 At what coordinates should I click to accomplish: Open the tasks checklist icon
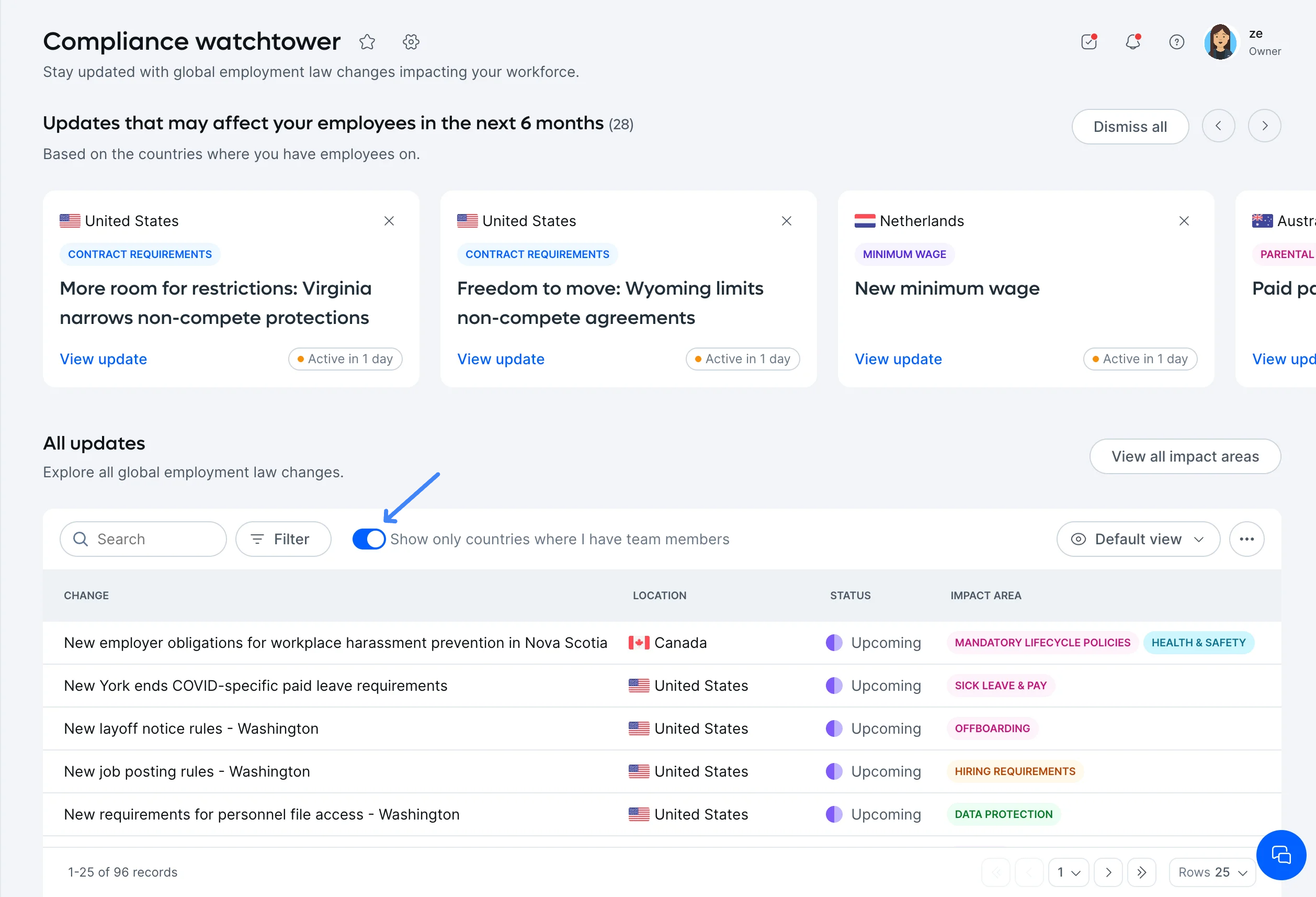click(1089, 42)
